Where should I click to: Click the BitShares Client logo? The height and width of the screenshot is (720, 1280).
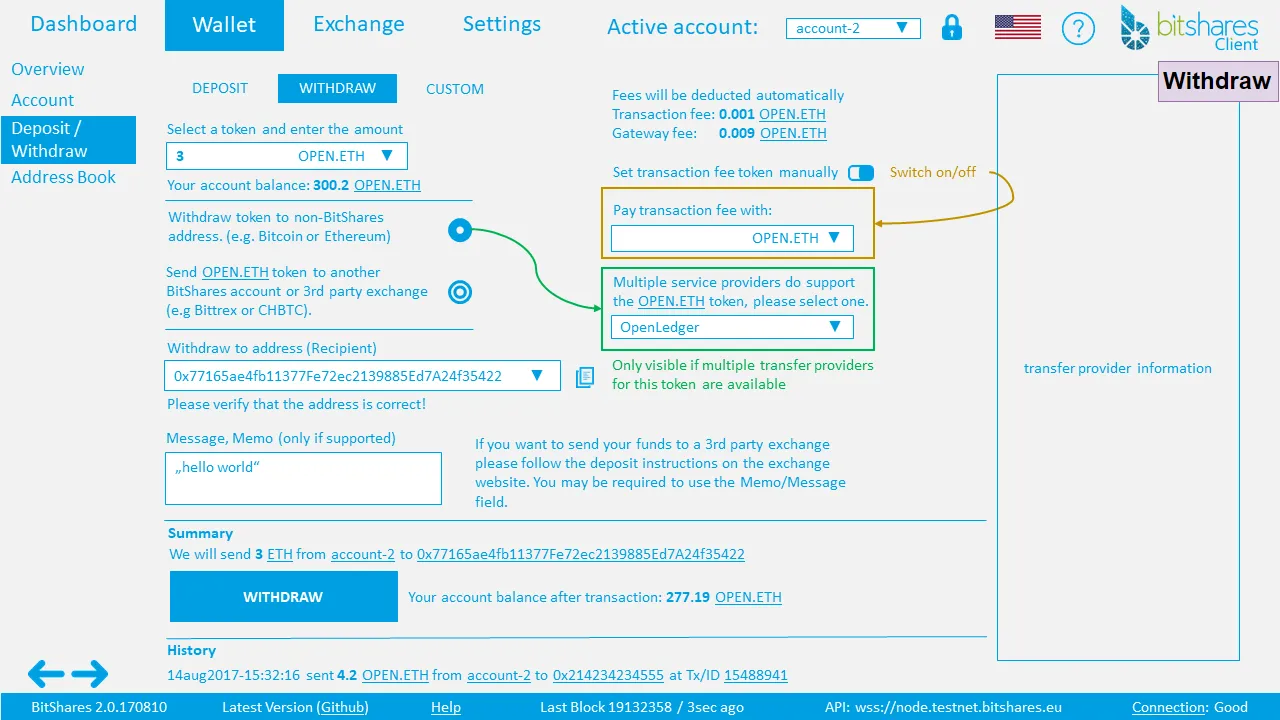coord(1190,28)
